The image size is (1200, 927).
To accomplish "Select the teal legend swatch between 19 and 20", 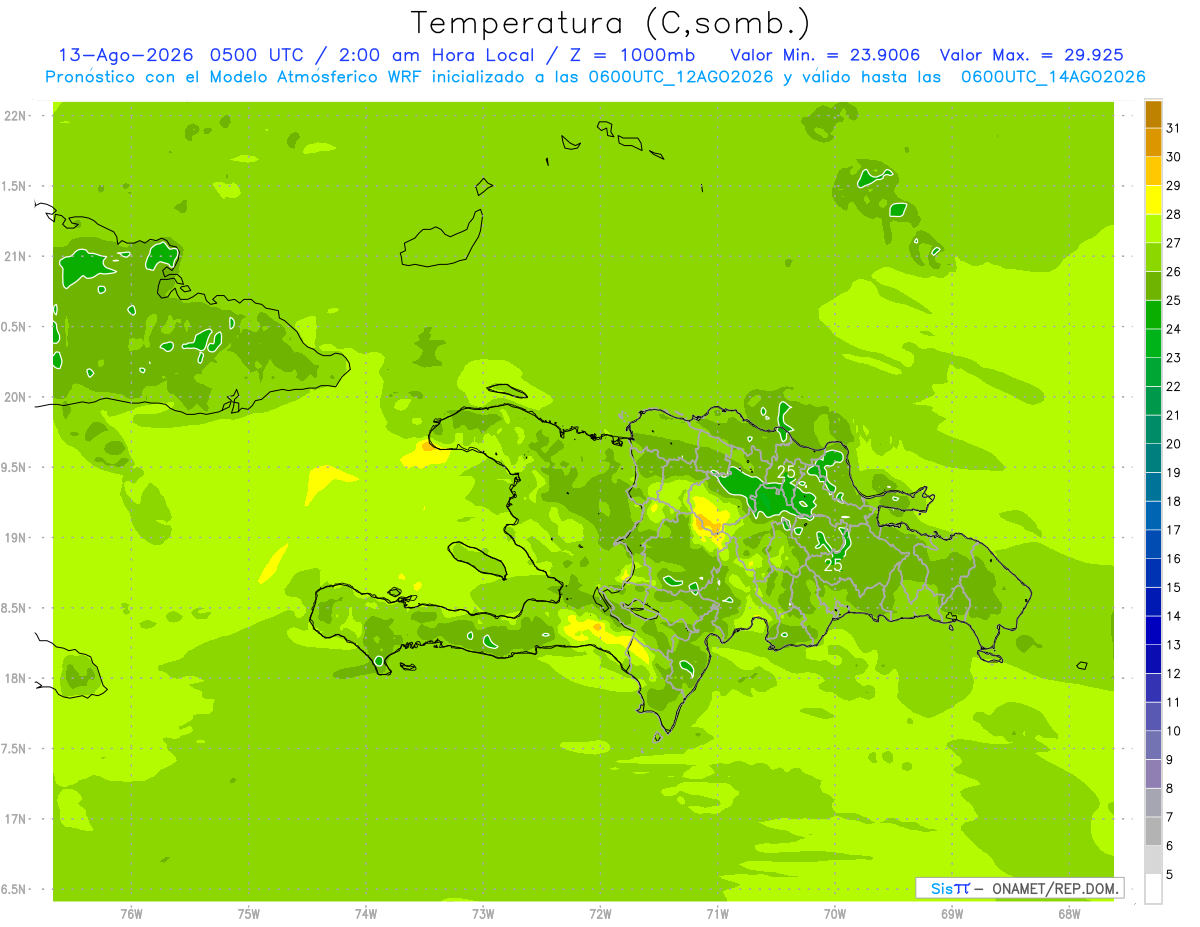I will (x=1153, y=458).
